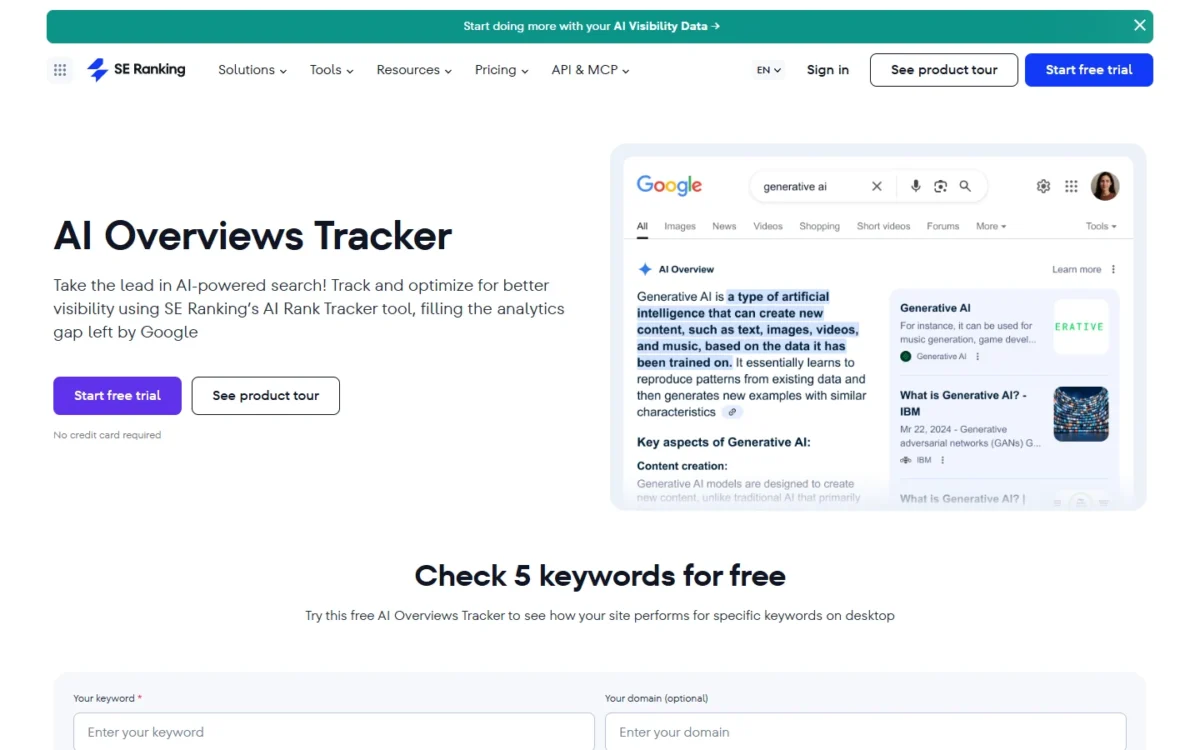
Task: Open the apps grid icon beside logo
Action: pyautogui.click(x=60, y=70)
